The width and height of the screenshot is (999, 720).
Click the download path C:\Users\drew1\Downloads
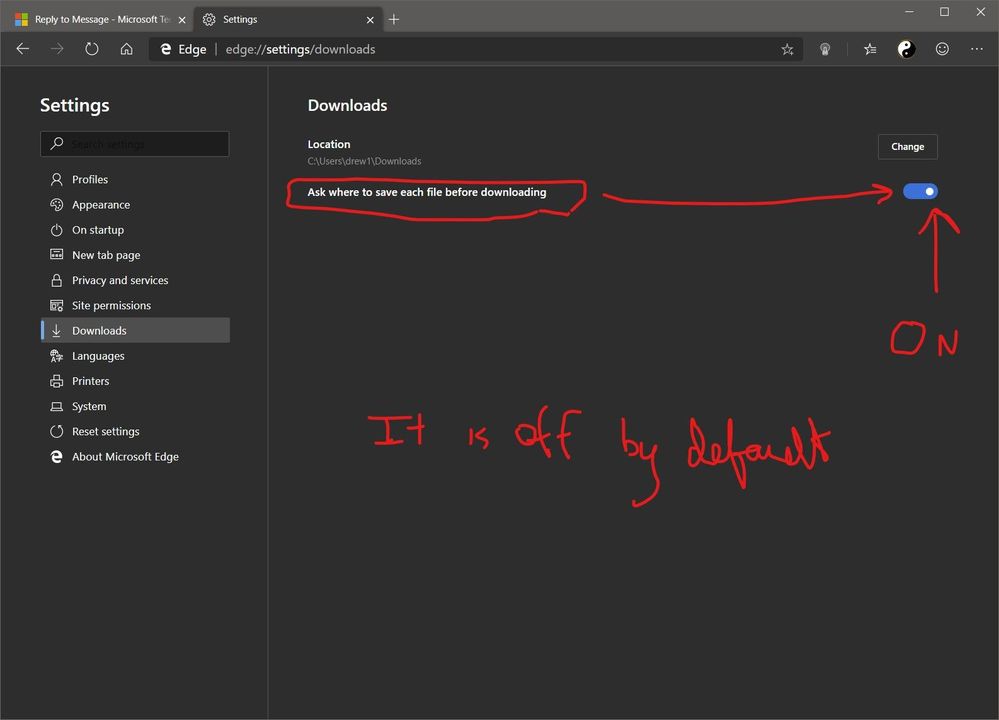point(364,161)
